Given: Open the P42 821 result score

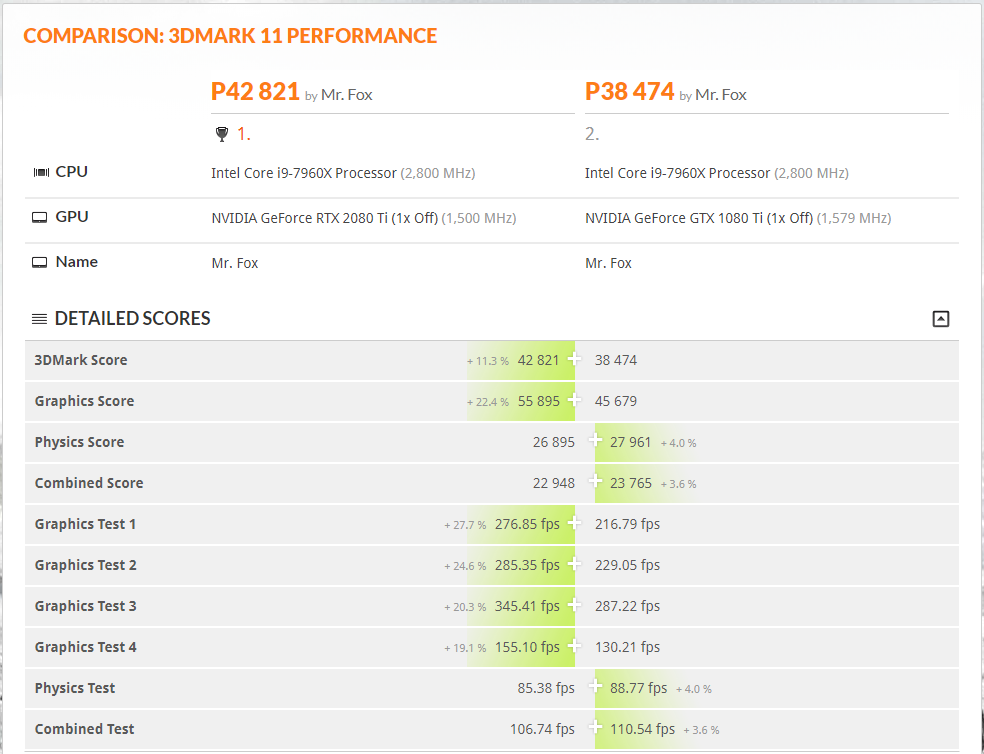Looking at the screenshot, I should (x=255, y=92).
